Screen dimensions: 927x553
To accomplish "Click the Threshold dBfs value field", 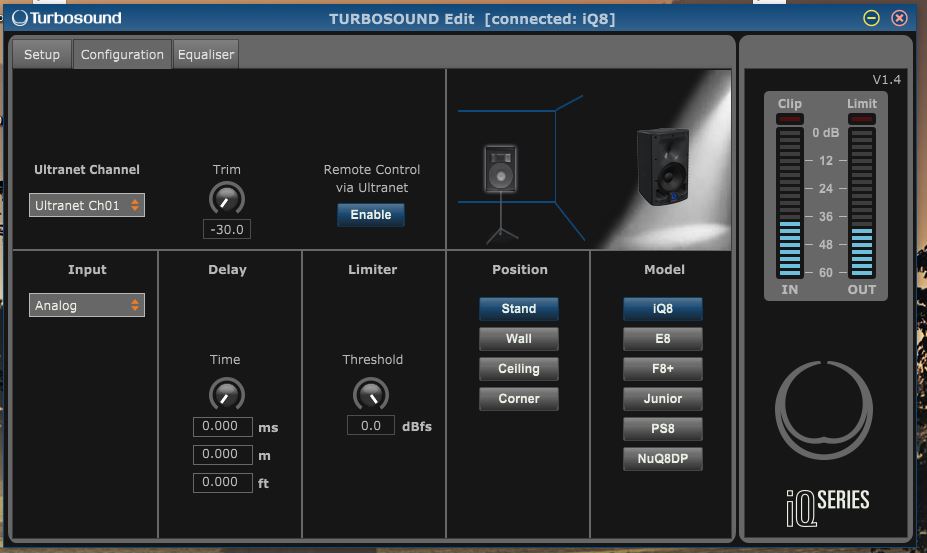I will [371, 425].
